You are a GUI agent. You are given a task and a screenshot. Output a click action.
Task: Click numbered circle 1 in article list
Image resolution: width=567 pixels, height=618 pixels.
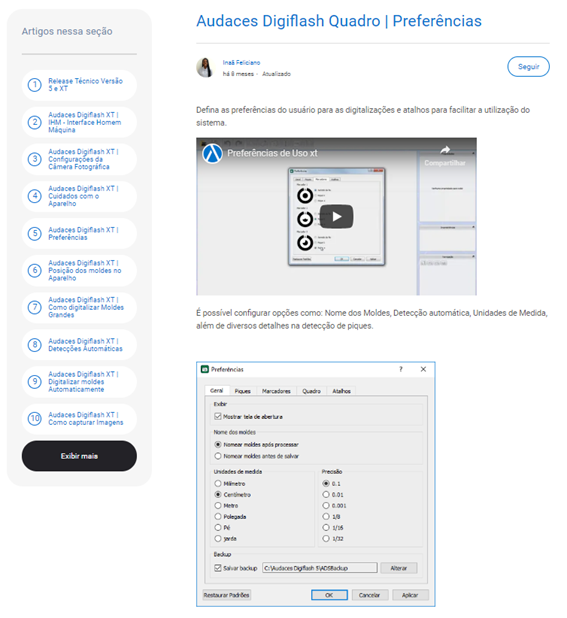point(35,85)
